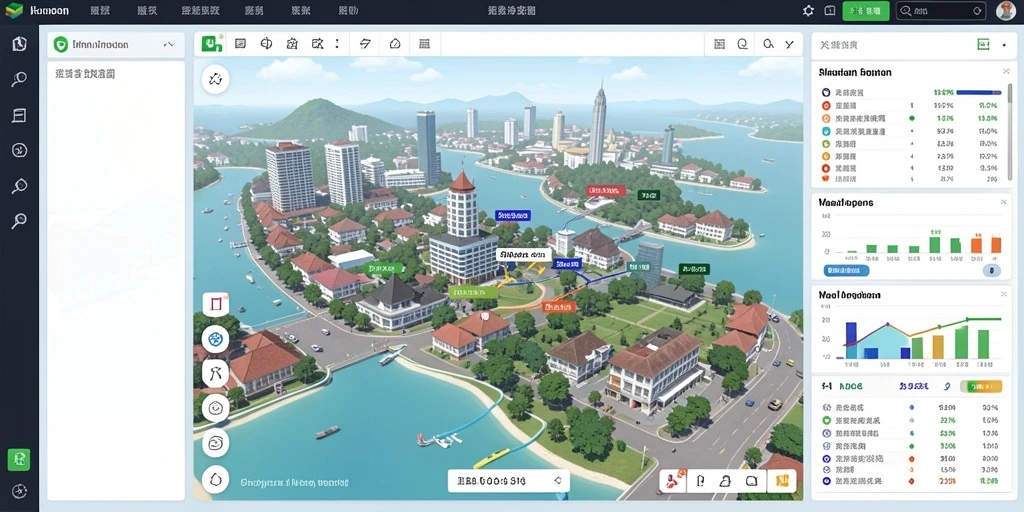Image resolution: width=1024 pixels, height=512 pixels.
Task: Expand the left panel header dropdown chevron
Action: (x=169, y=44)
